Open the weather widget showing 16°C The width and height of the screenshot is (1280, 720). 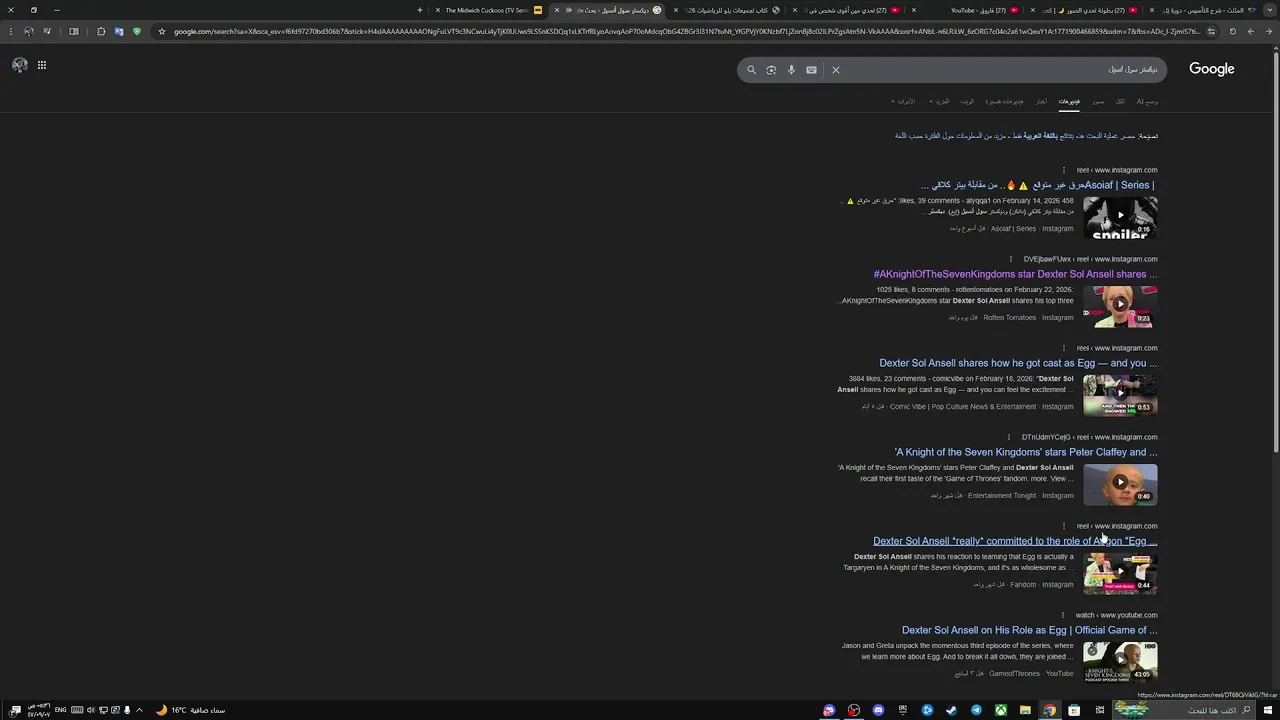click(x=191, y=710)
